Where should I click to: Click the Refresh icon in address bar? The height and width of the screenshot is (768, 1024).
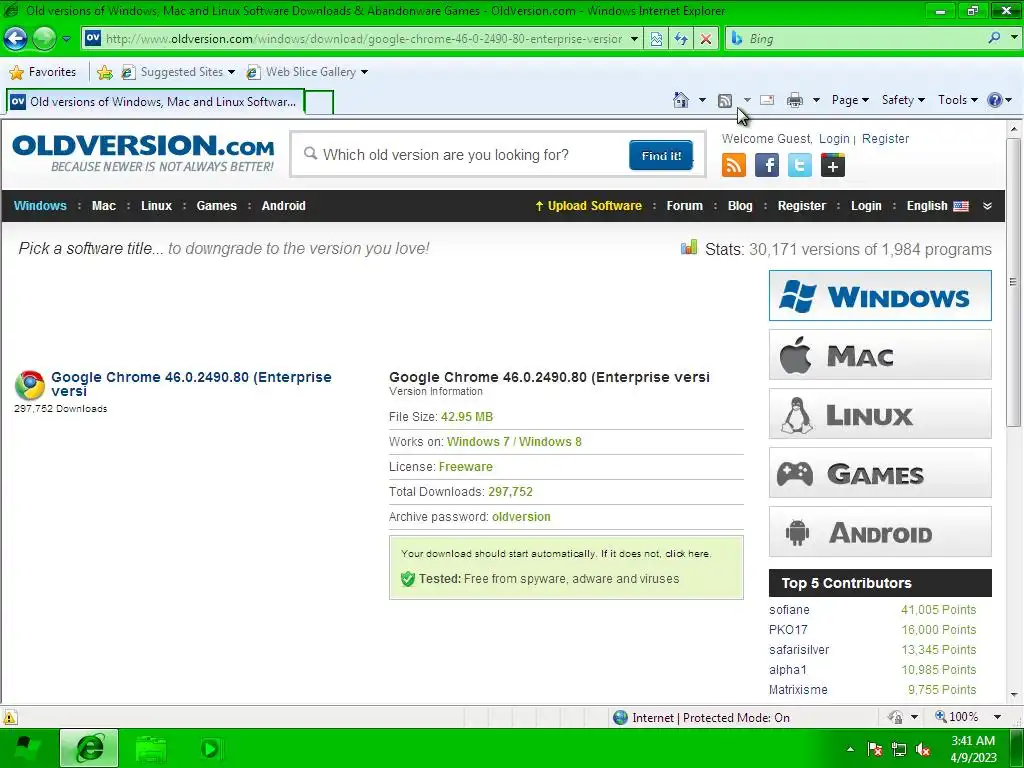681,39
